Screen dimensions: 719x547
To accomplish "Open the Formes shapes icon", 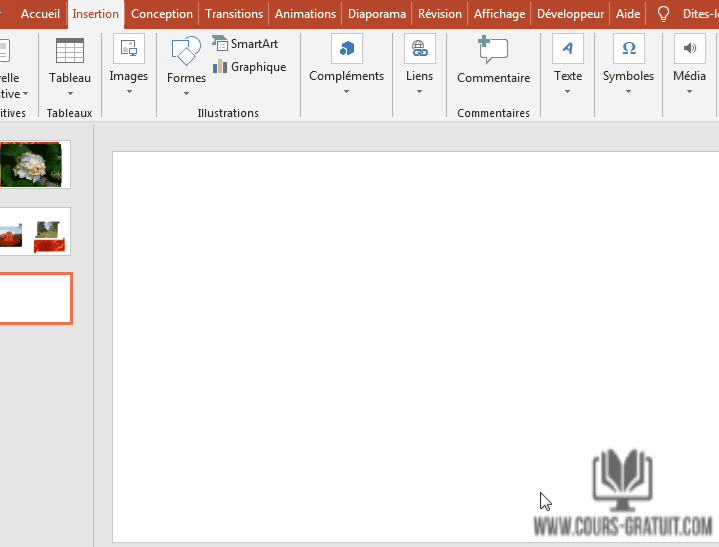I will click(186, 50).
